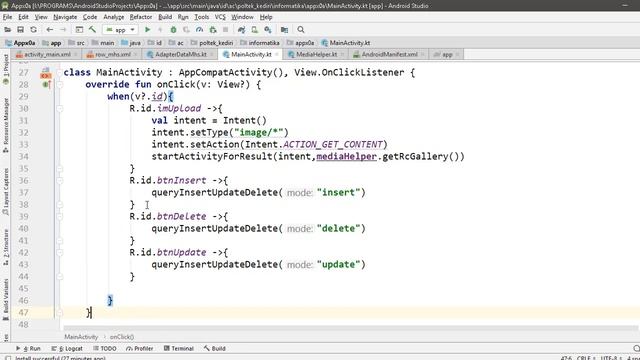This screenshot has height=360, width=640.
Task: Open the Profiler tool window
Action: (140, 349)
